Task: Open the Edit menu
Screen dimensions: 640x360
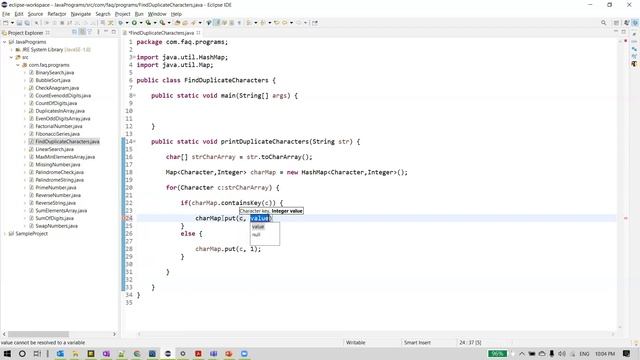Action: [19, 14]
